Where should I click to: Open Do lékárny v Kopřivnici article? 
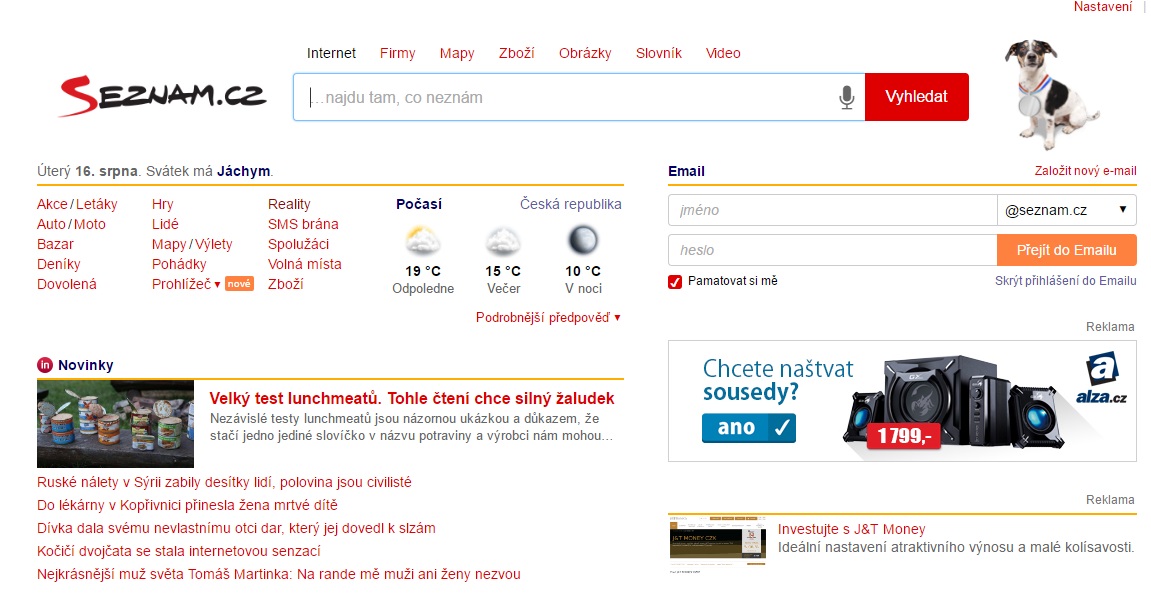point(187,505)
